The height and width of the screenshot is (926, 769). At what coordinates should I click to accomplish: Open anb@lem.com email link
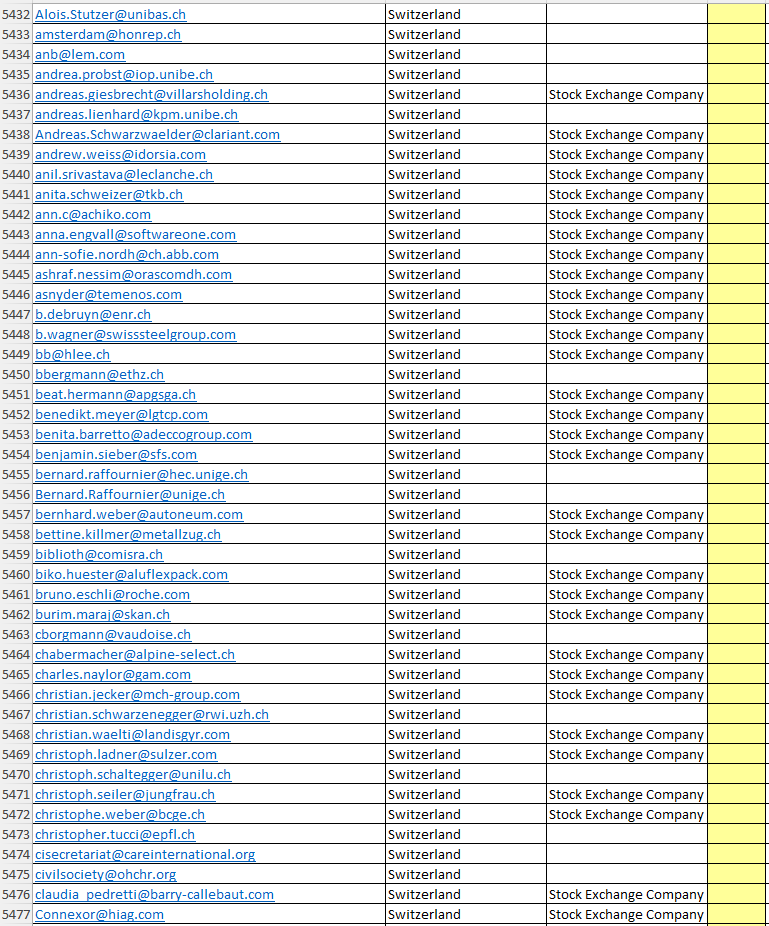coord(80,54)
